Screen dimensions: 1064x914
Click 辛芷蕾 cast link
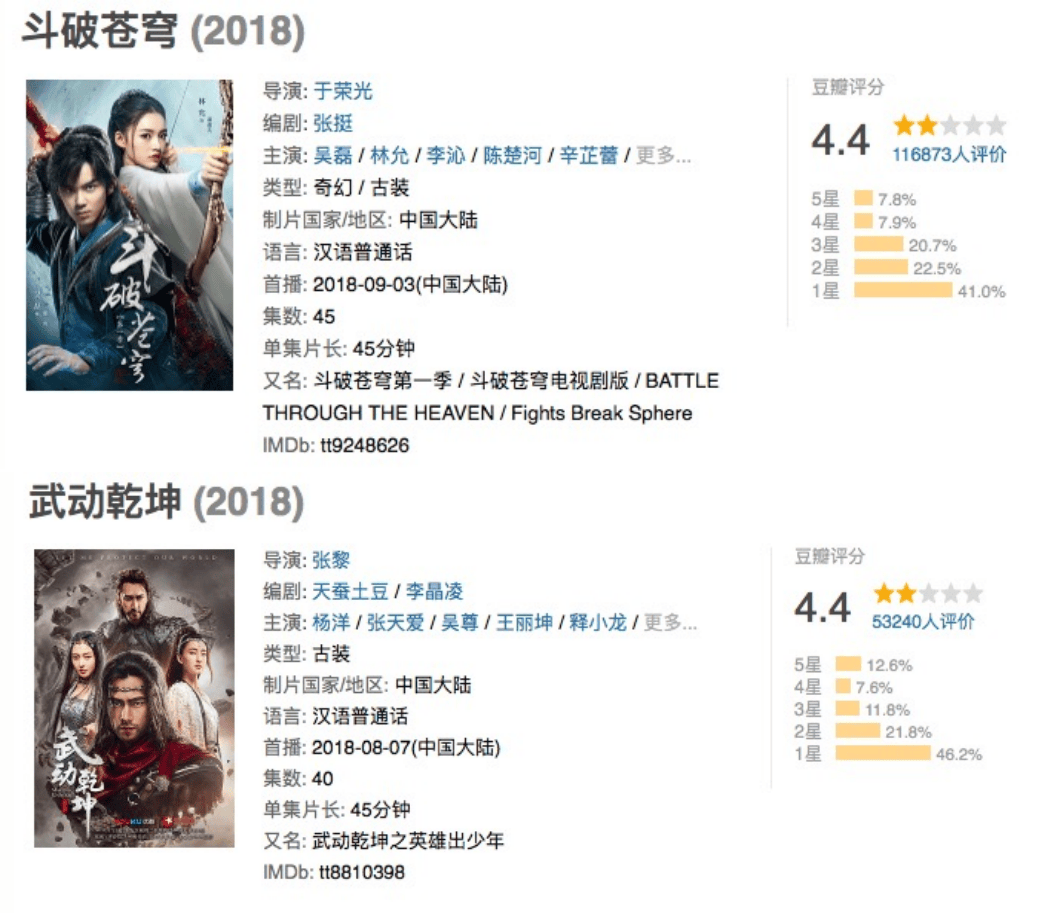(x=588, y=156)
